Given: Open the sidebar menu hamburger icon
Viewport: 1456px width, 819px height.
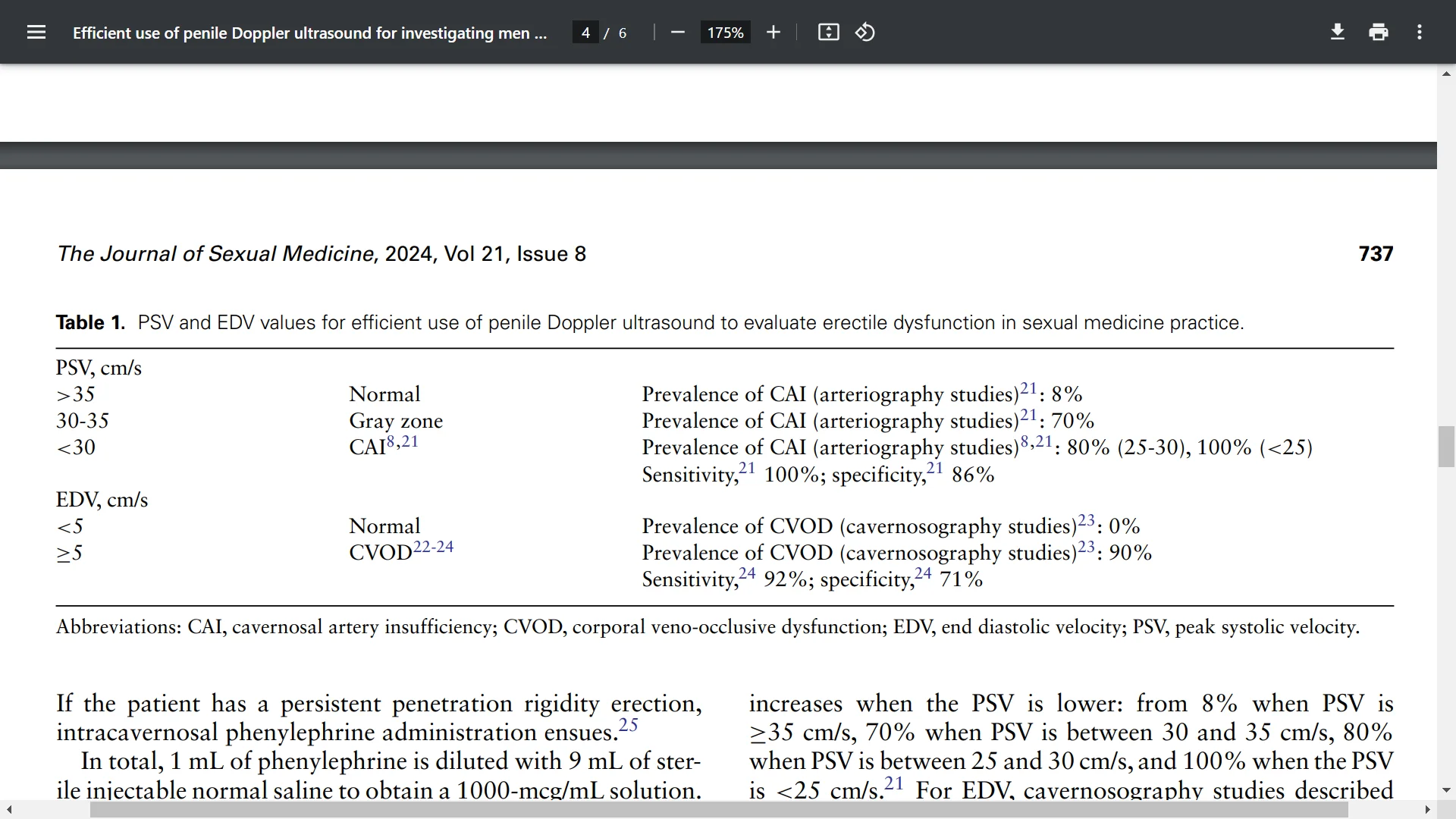Looking at the screenshot, I should [36, 32].
